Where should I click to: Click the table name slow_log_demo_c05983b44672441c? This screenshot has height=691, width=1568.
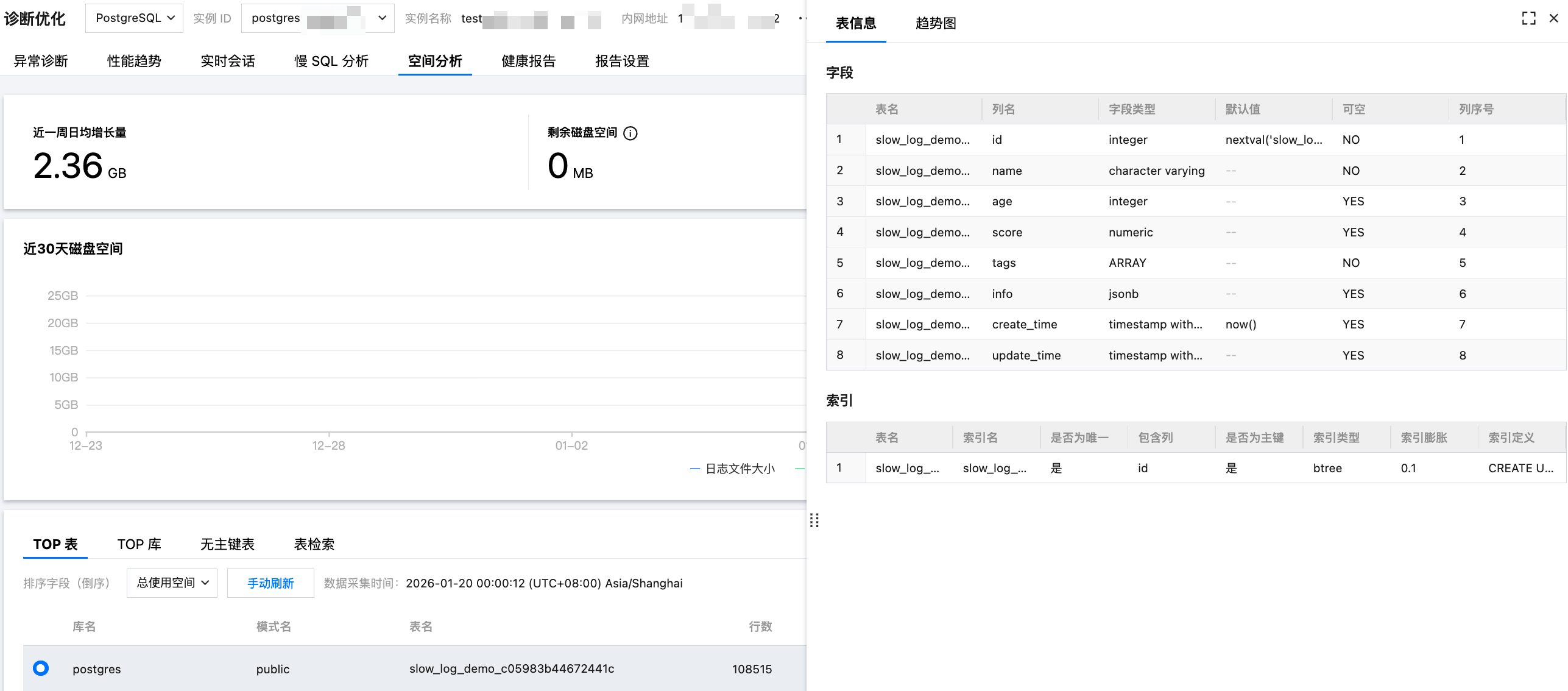(x=512, y=668)
